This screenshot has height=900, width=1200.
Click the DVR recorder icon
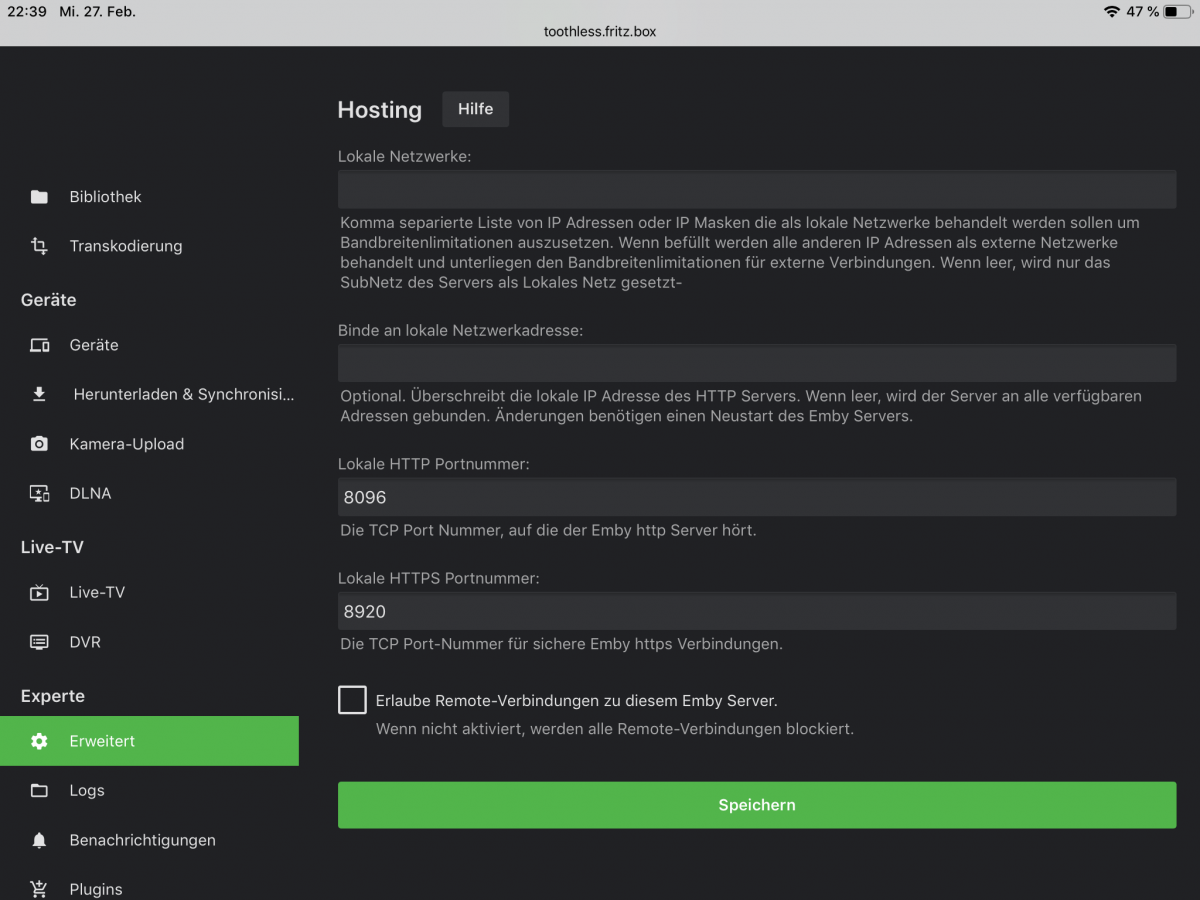click(39, 642)
